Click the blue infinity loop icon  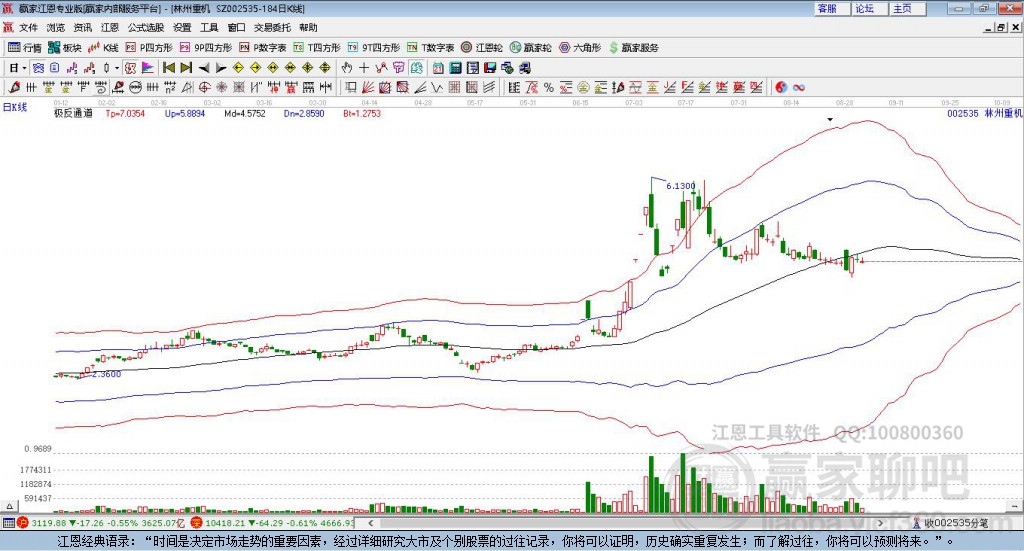point(798,87)
